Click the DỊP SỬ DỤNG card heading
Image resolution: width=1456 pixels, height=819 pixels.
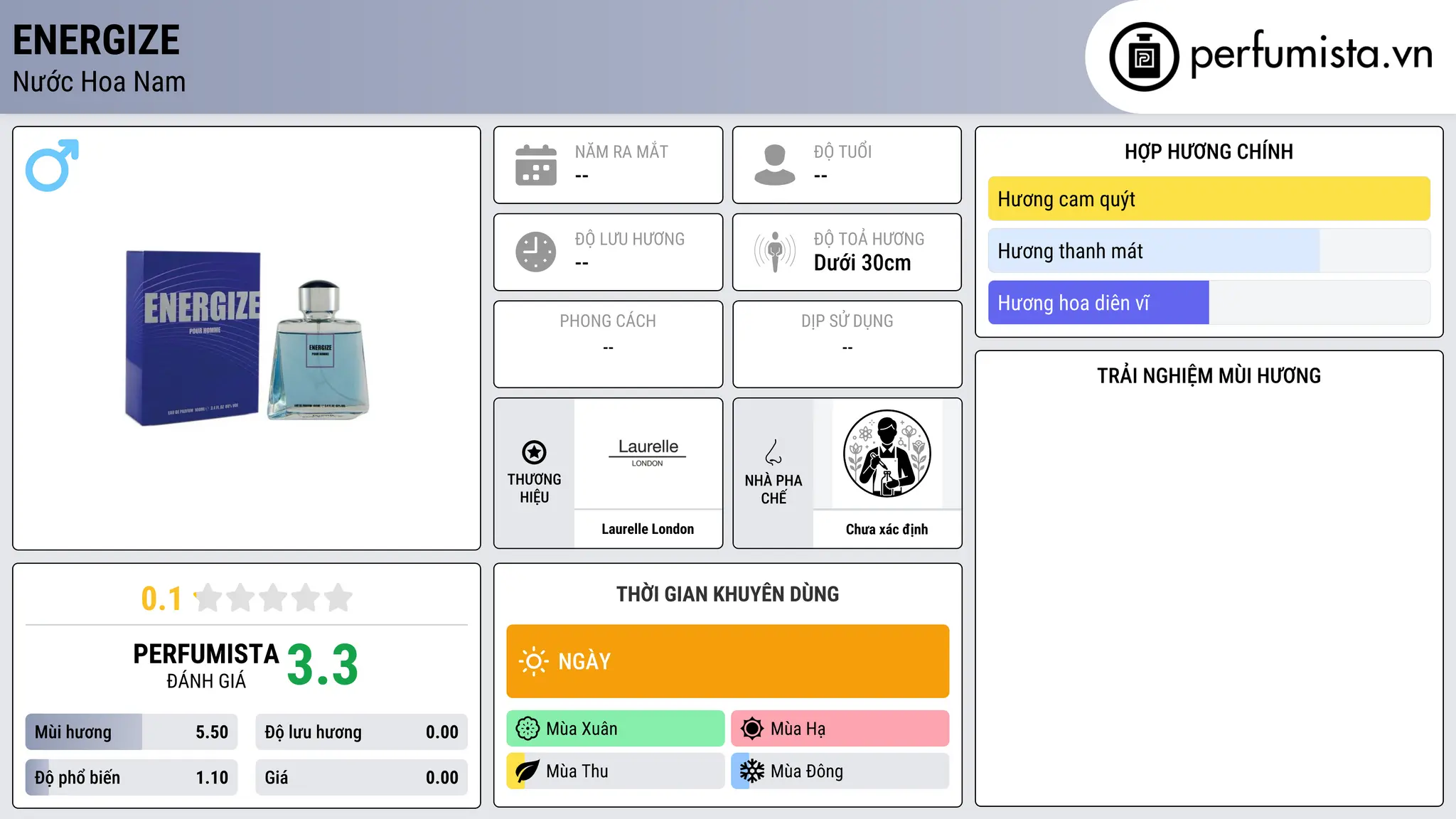coord(847,321)
